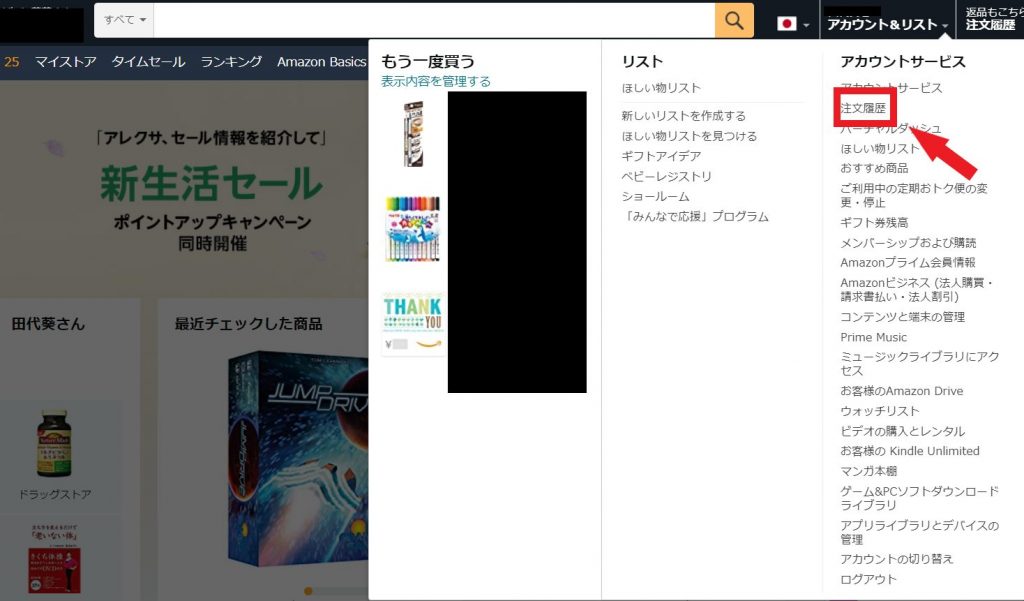Open Amazonプライム会員情報

(908, 263)
